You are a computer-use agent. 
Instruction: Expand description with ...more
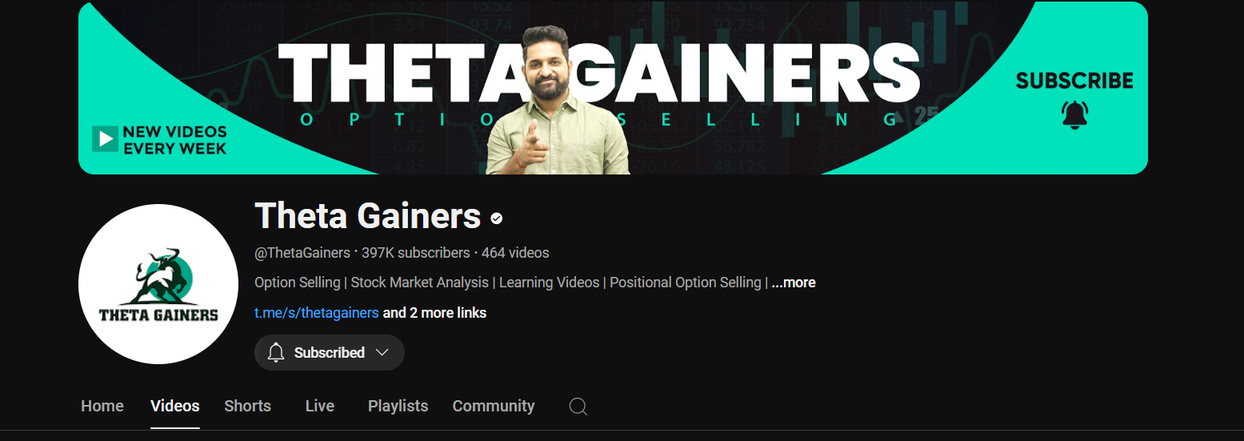click(x=793, y=282)
